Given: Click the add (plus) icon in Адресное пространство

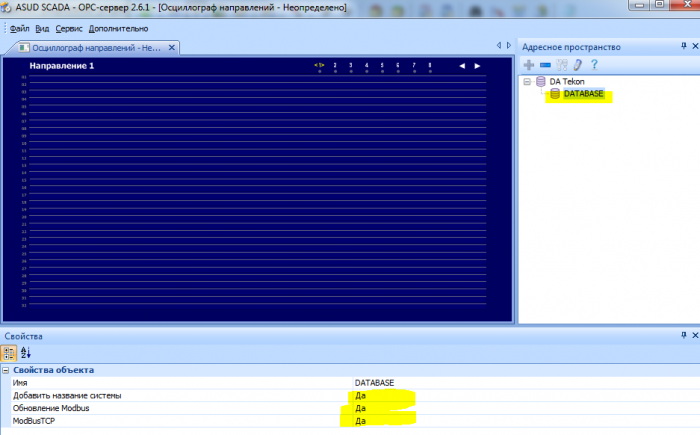Looking at the screenshot, I should [x=529, y=65].
